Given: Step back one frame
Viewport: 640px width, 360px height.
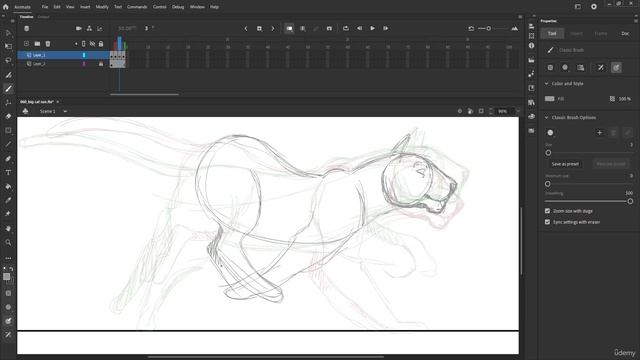Looking at the screenshot, I should coord(359,29).
